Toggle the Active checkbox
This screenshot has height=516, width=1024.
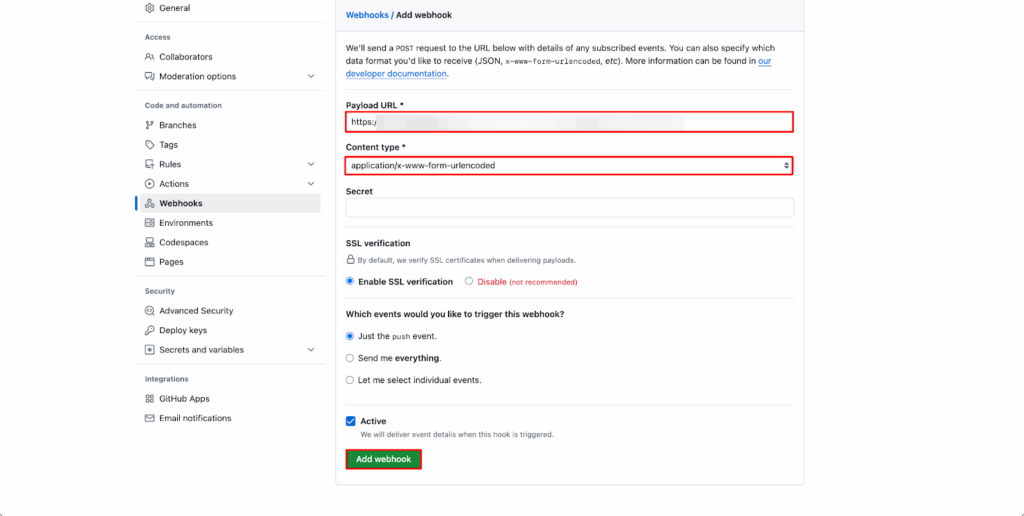[351, 421]
